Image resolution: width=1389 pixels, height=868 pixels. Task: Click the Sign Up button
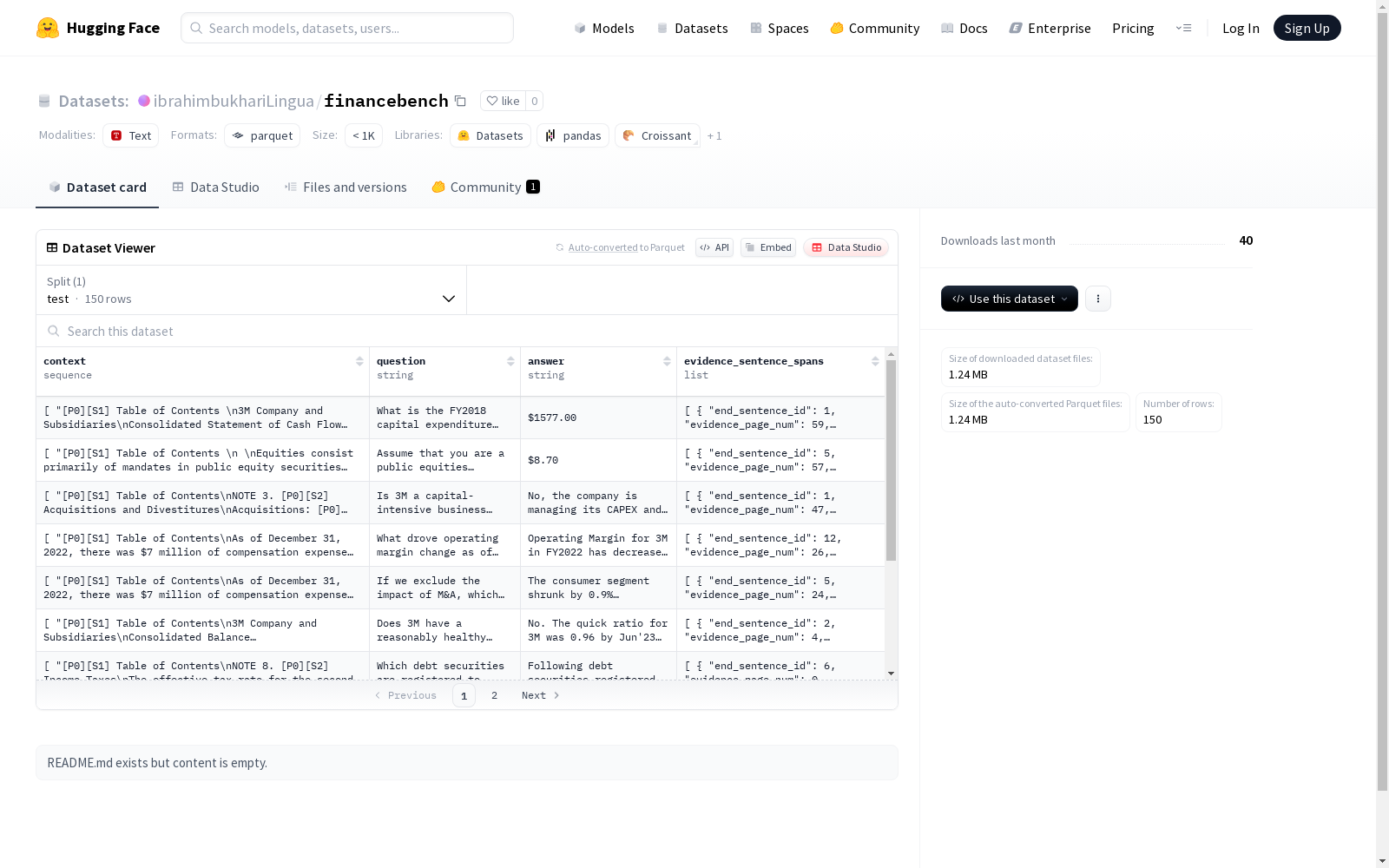point(1307,27)
